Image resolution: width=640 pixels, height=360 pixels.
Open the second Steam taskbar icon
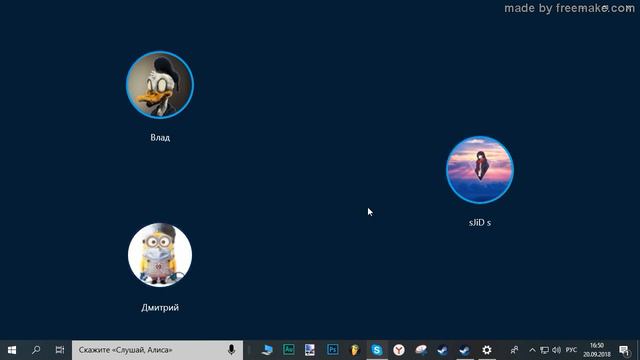464,350
